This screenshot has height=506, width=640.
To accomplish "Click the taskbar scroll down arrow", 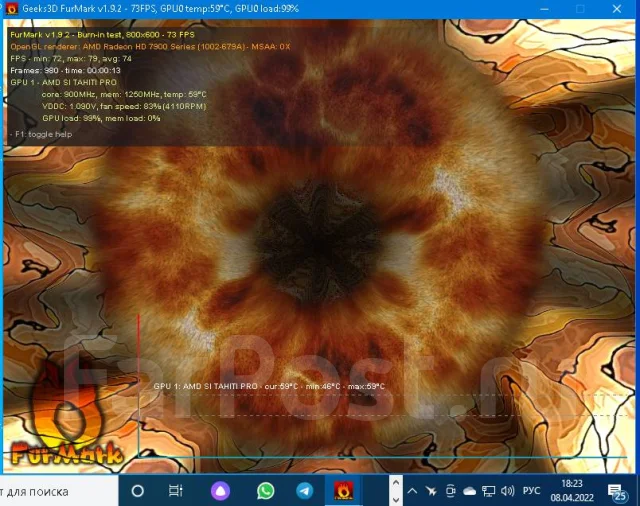I will (x=396, y=499).
